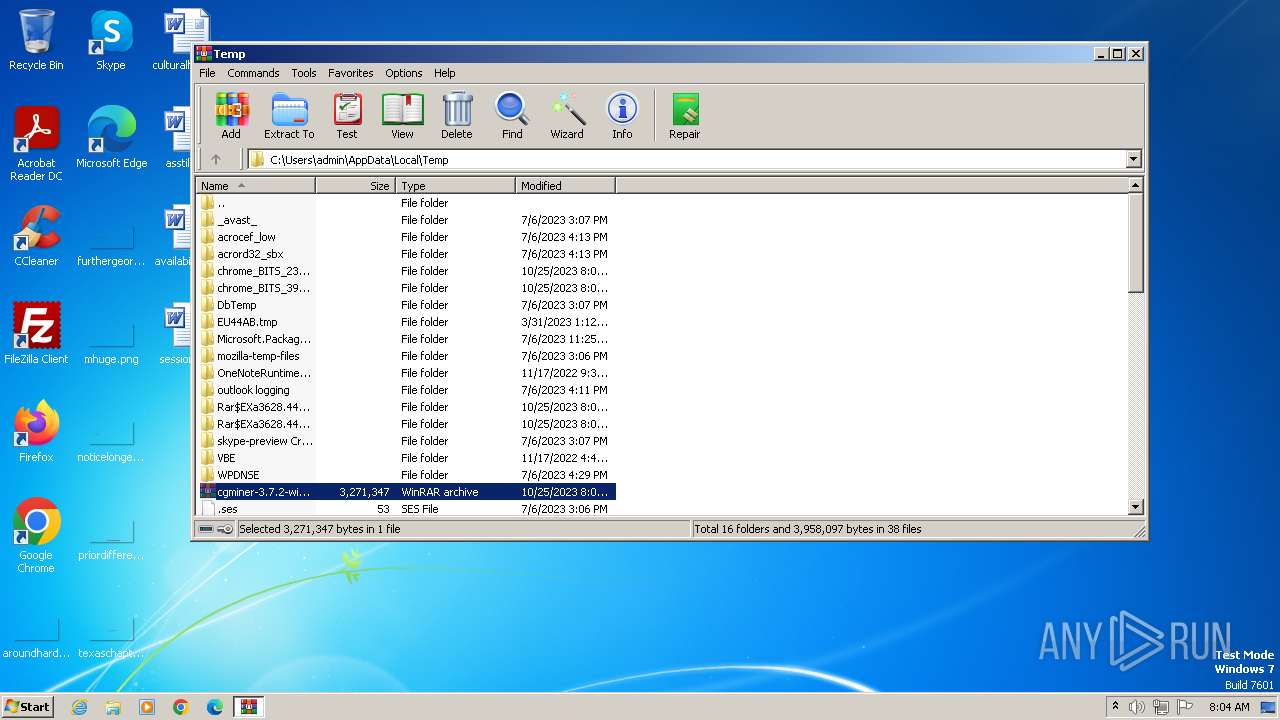Click the file list scroll up arrow
The image size is (1280, 720).
[1135, 185]
